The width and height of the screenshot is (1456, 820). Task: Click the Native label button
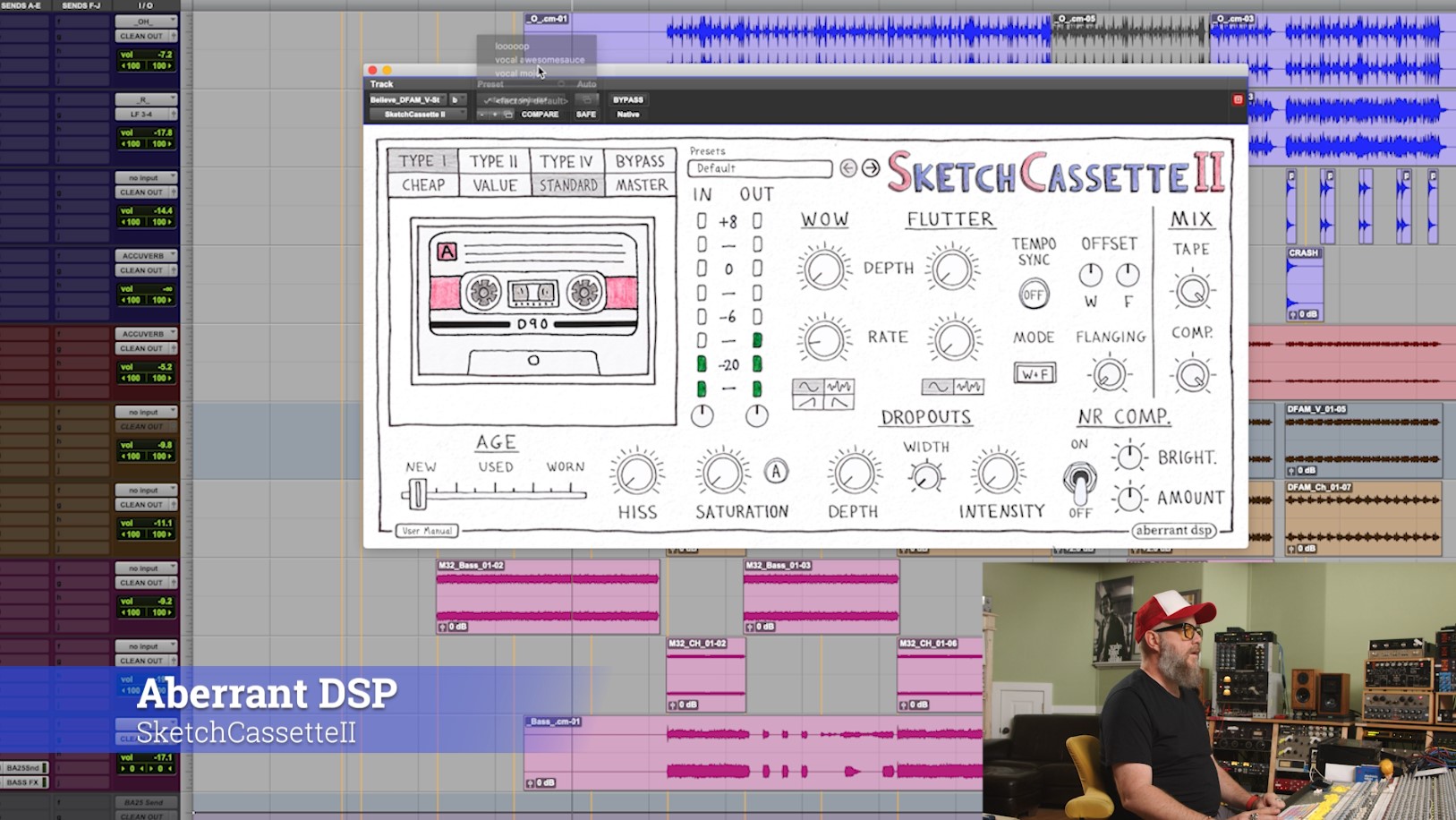[x=628, y=115]
